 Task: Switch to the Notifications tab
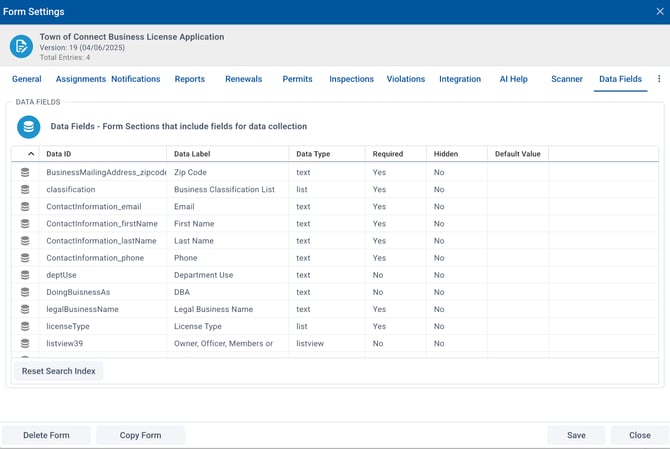(135, 79)
